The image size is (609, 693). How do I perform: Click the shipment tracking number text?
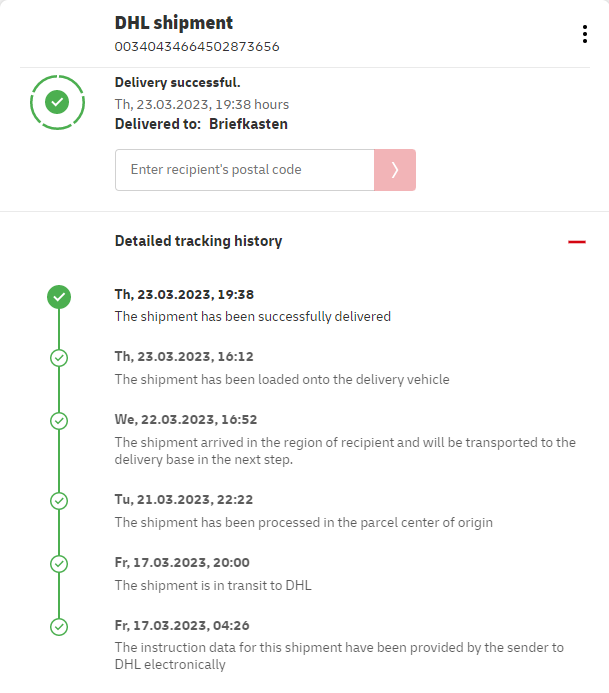197,47
